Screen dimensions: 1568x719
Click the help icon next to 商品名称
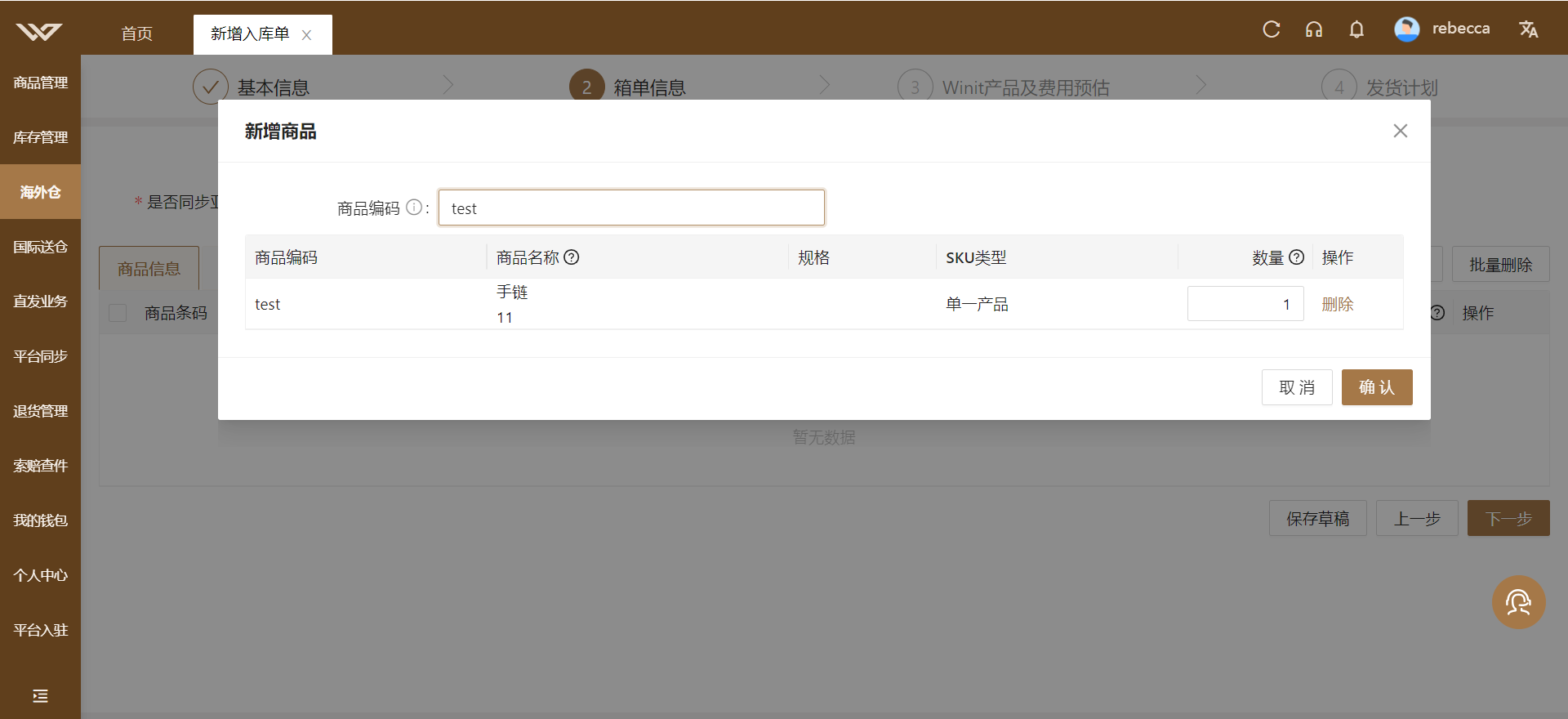point(572,257)
